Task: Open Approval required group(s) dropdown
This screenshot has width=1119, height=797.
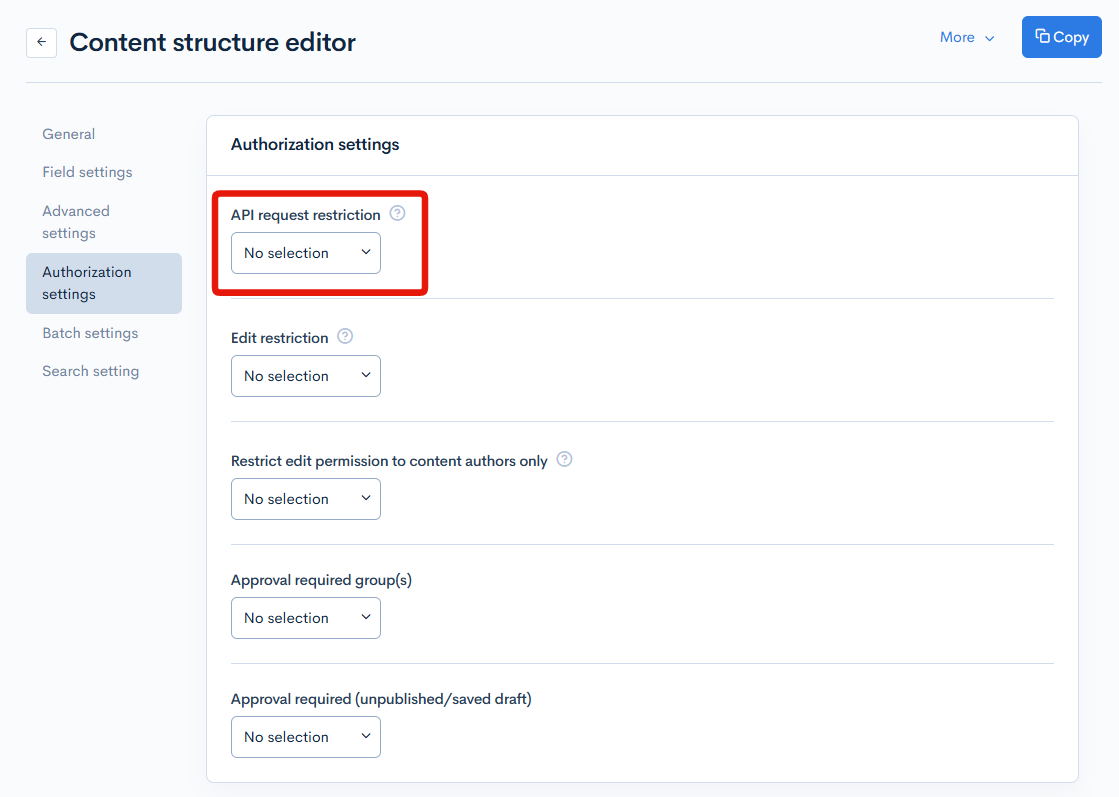Action: click(305, 618)
